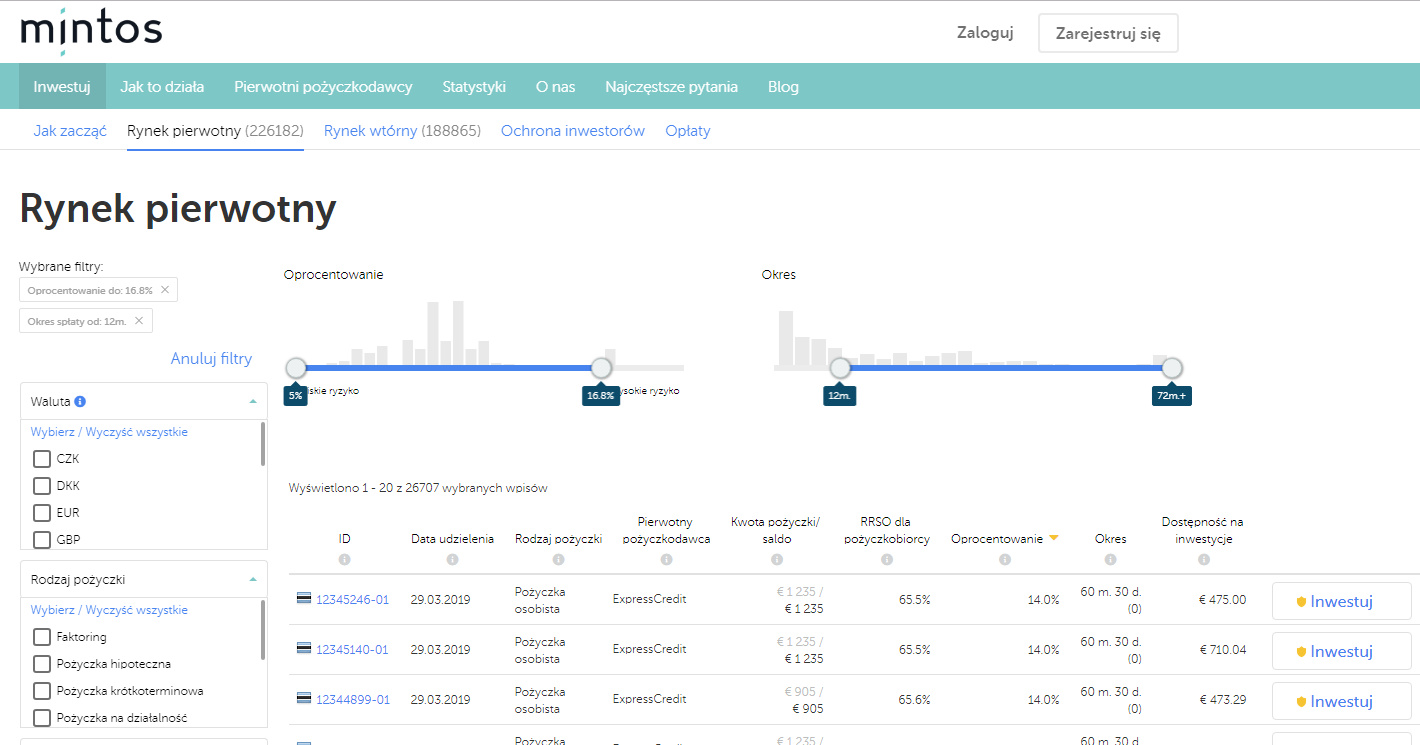This screenshot has width=1420, height=745.
Task: Collapse the Waluta filter section
Action: tap(252, 401)
